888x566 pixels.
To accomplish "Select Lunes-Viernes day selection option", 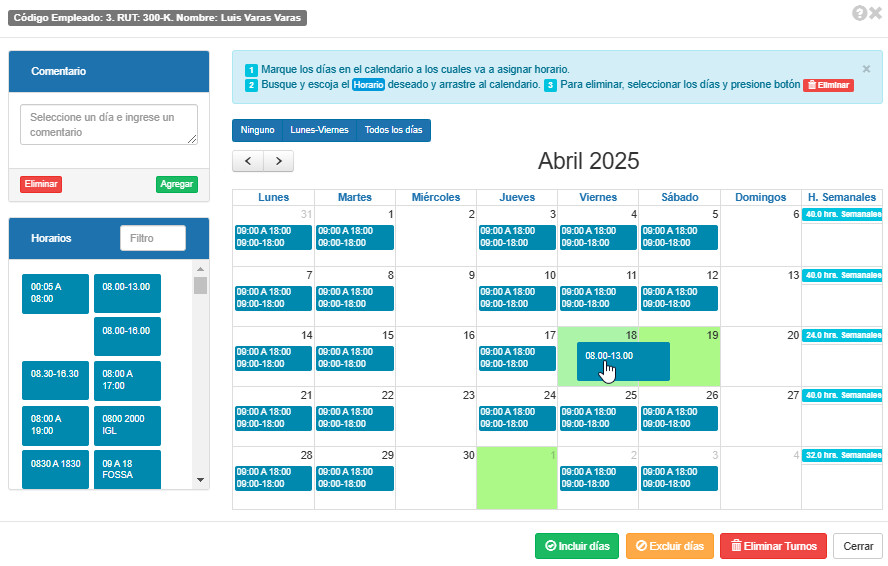I will pyautogui.click(x=319, y=130).
